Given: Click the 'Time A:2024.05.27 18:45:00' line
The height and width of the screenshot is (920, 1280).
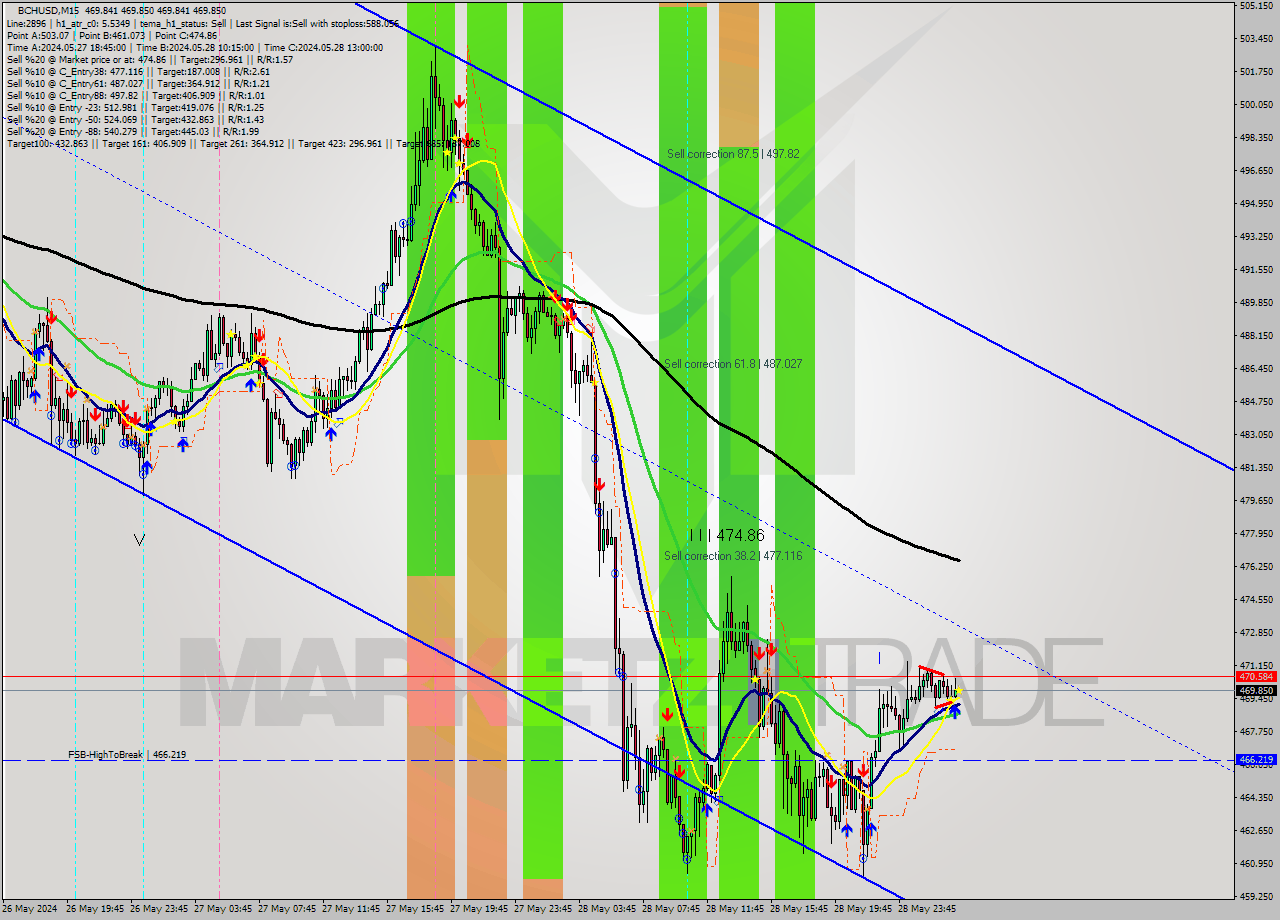Looking at the screenshot, I should pyautogui.click(x=194, y=47).
